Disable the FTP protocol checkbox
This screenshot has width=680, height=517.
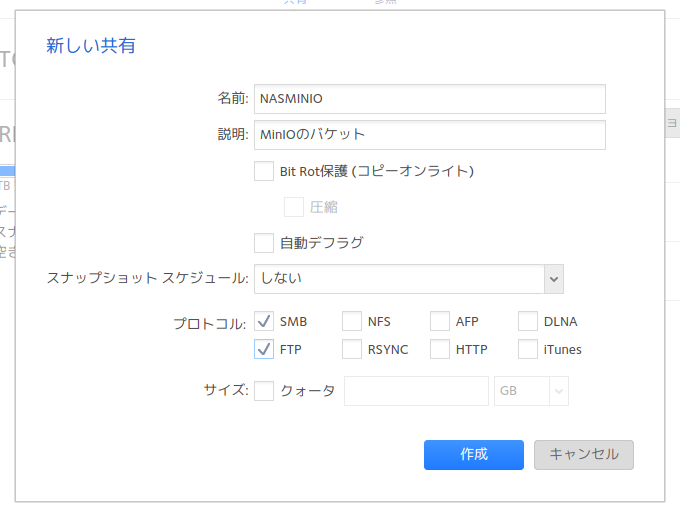(x=264, y=349)
